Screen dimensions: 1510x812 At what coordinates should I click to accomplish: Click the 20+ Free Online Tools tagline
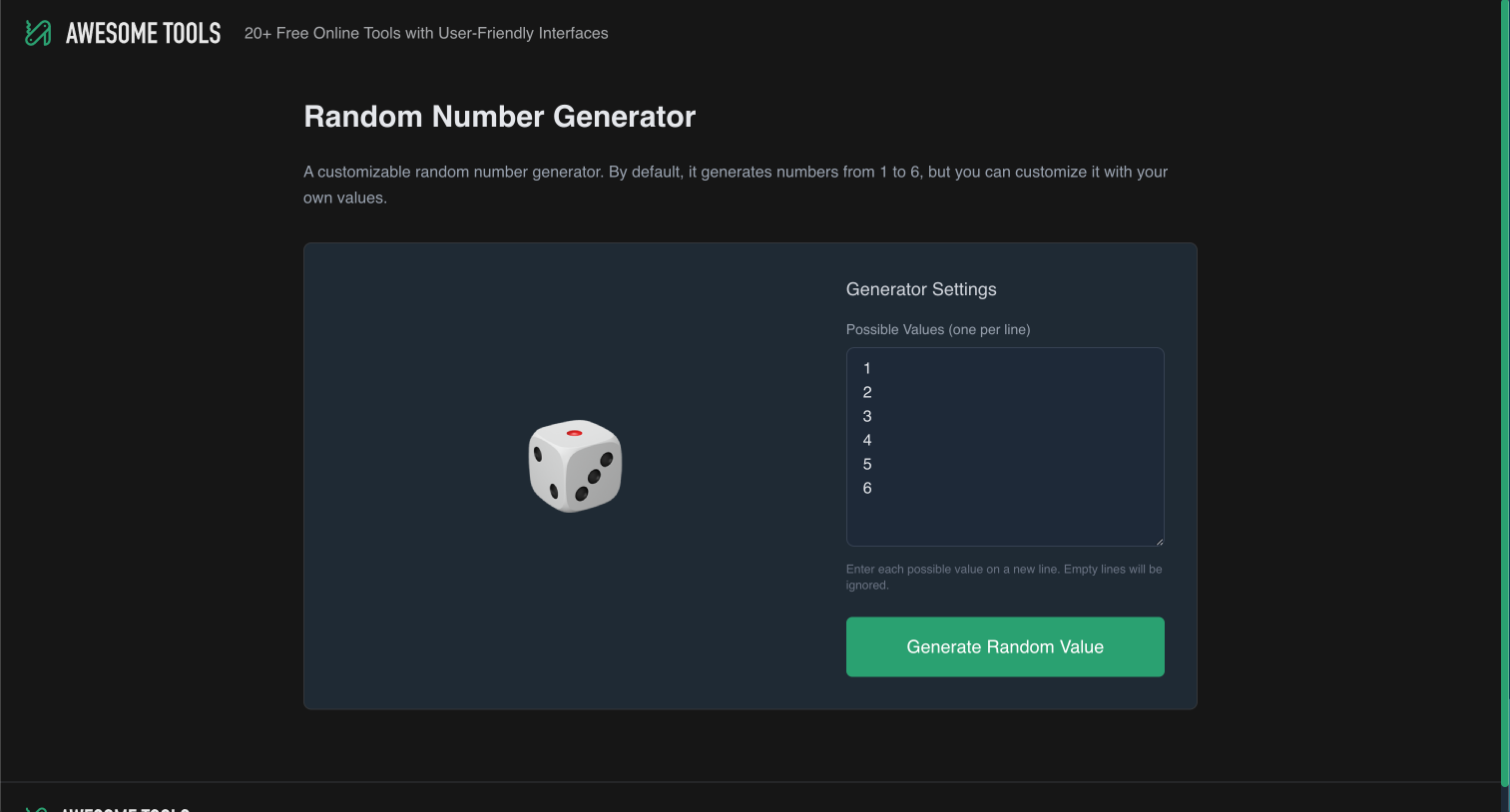[x=426, y=33]
